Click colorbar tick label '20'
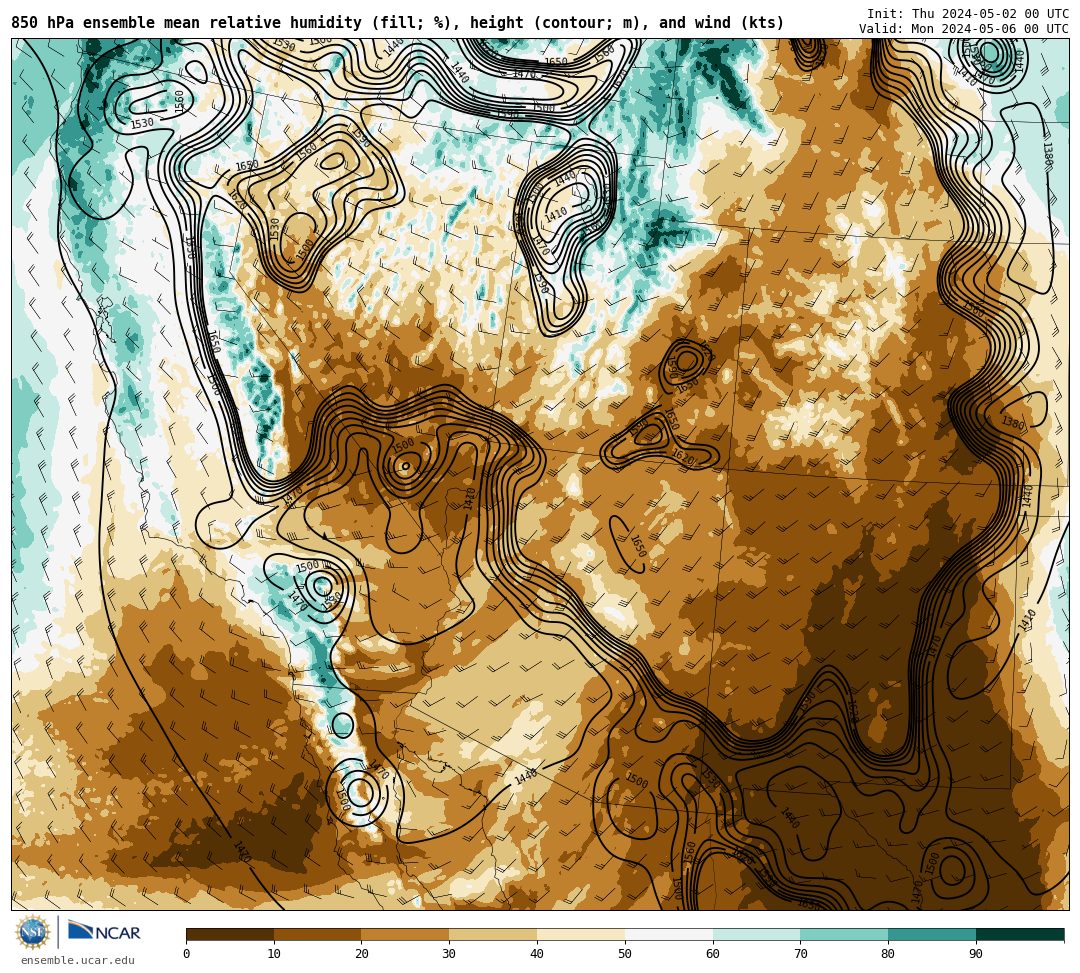Screen dimensions: 1080x973 362,954
